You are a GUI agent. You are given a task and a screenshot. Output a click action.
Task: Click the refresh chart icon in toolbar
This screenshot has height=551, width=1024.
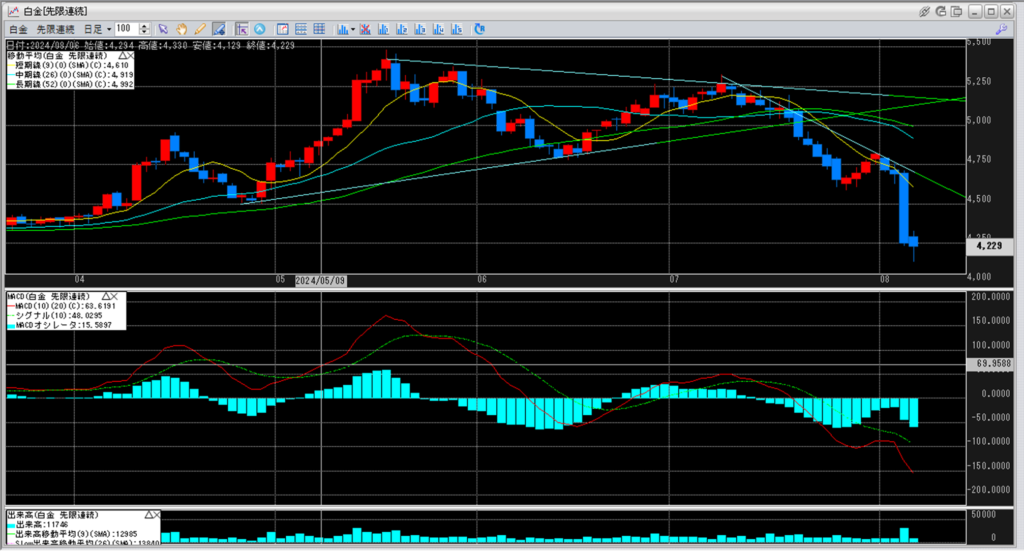click(x=479, y=29)
